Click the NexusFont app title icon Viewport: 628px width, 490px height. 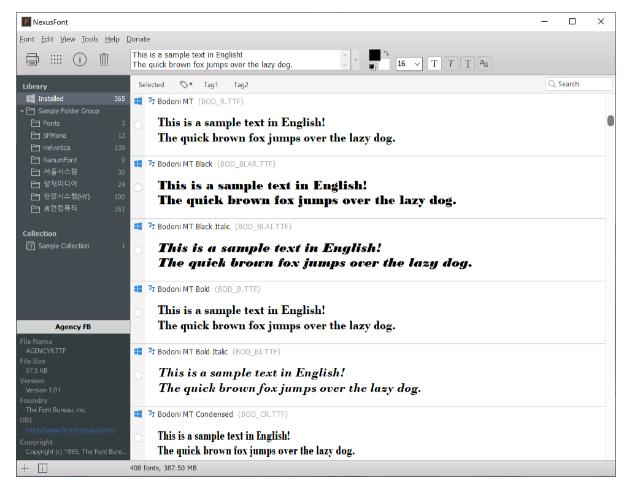click(26, 22)
